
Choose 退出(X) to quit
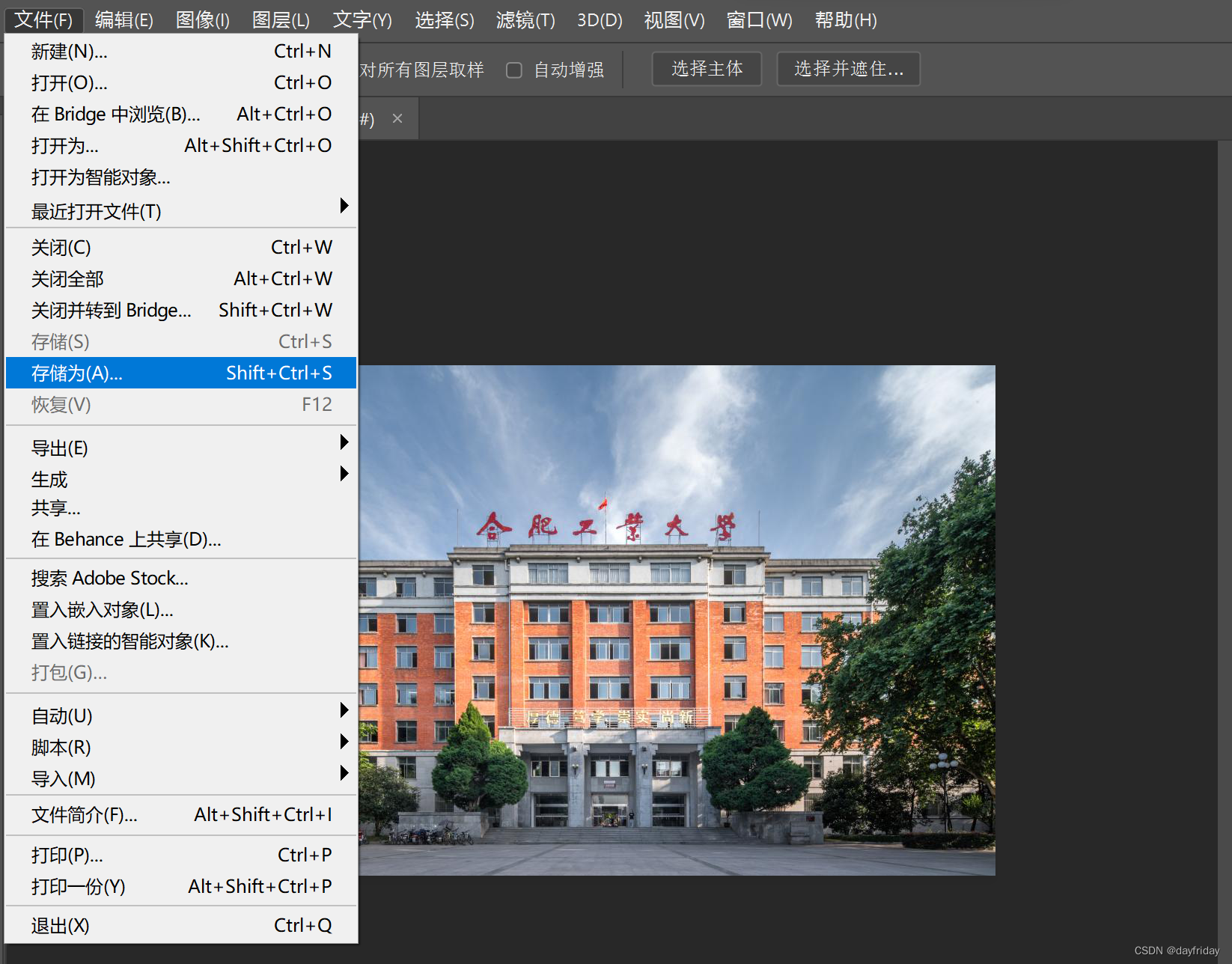(181, 925)
